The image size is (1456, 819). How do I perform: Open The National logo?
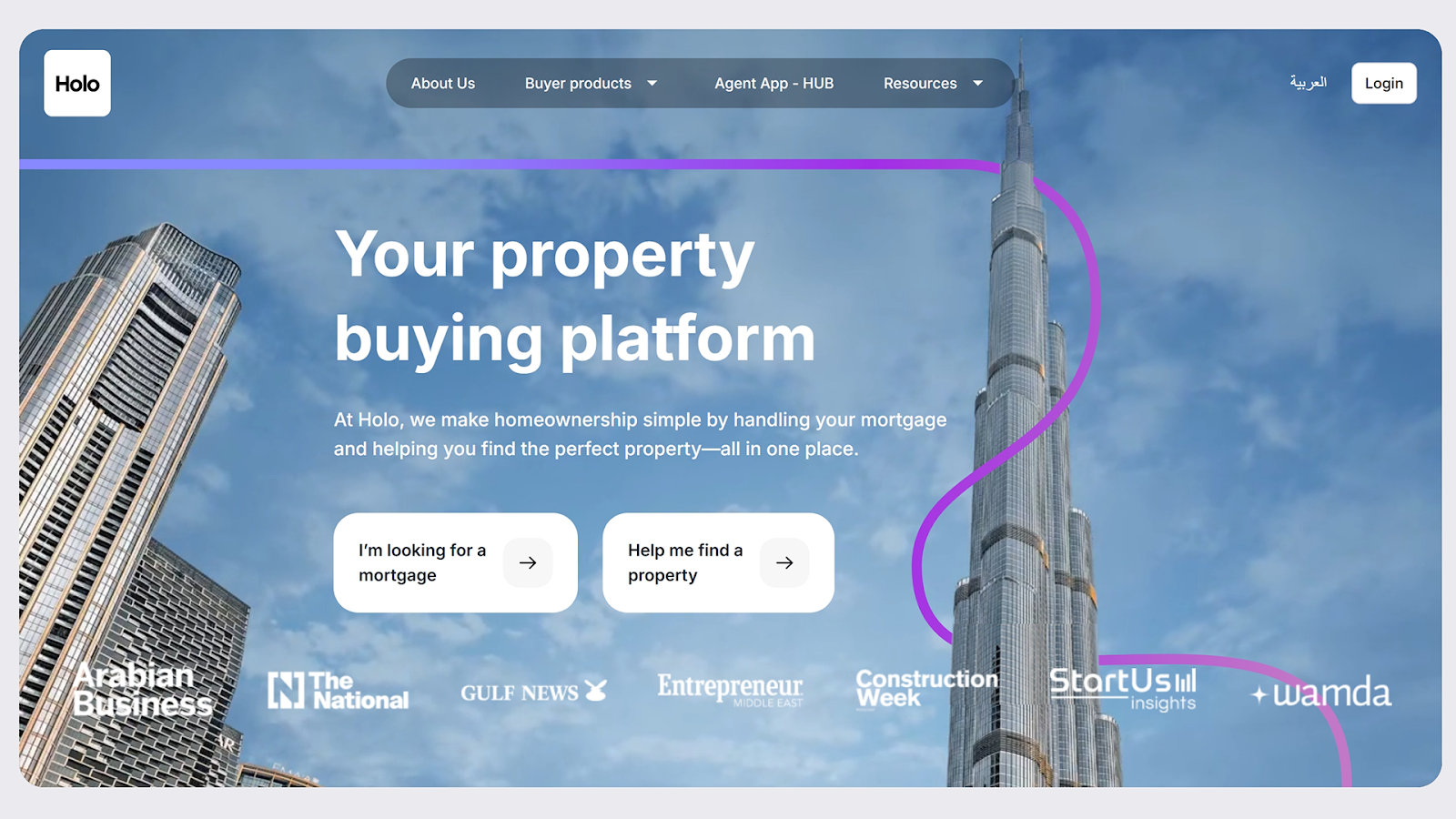click(339, 691)
